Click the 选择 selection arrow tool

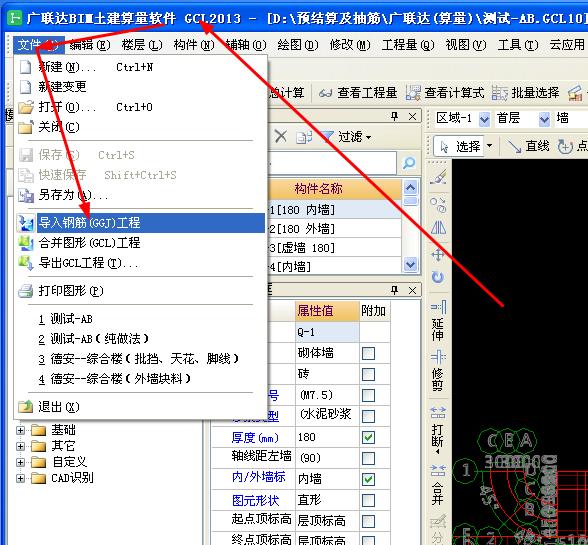(x=459, y=146)
